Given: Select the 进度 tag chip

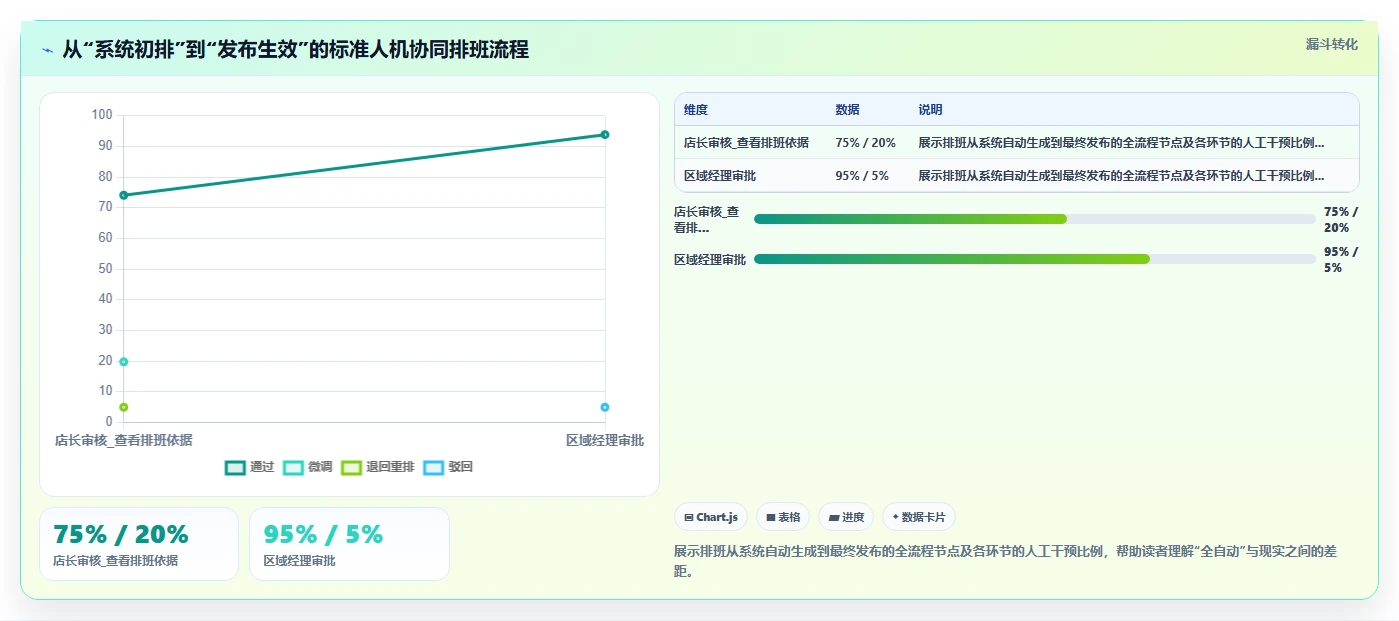Looking at the screenshot, I should 846,517.
